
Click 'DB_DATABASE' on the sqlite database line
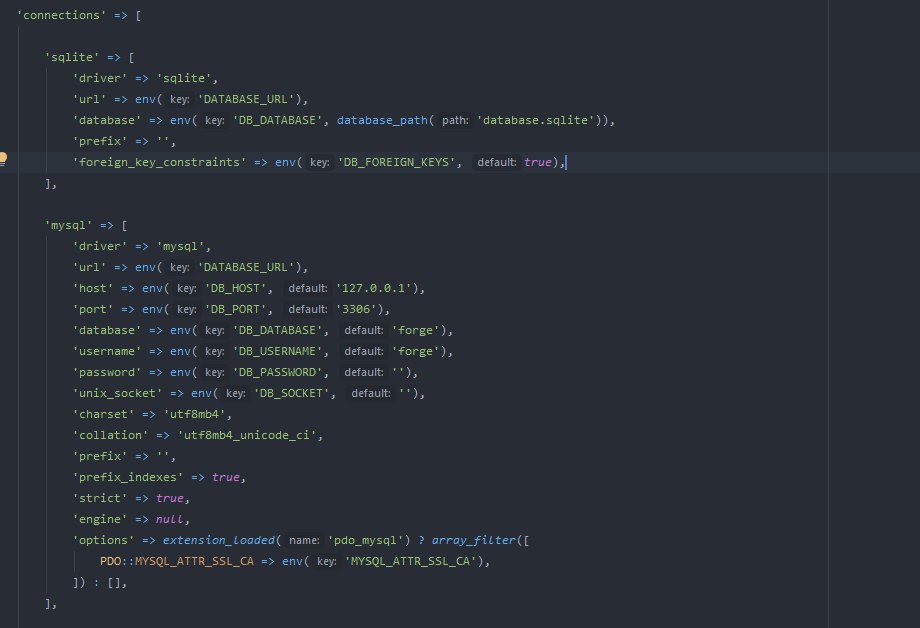tap(277, 120)
